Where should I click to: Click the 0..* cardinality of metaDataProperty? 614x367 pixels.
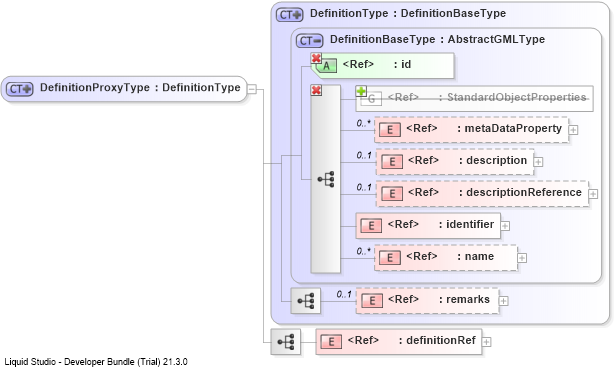(x=363, y=123)
